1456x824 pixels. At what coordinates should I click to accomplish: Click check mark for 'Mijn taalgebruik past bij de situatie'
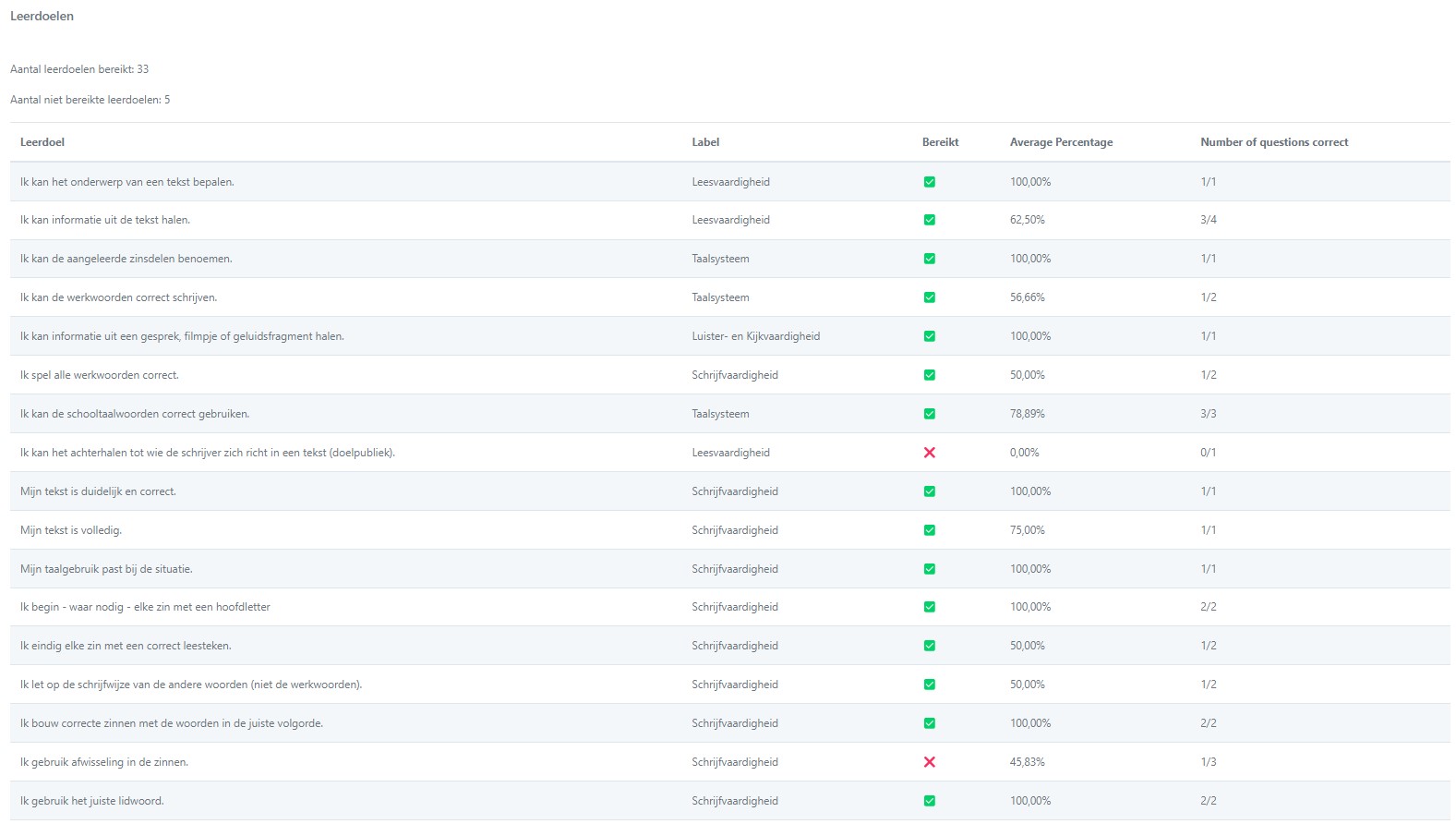929,569
